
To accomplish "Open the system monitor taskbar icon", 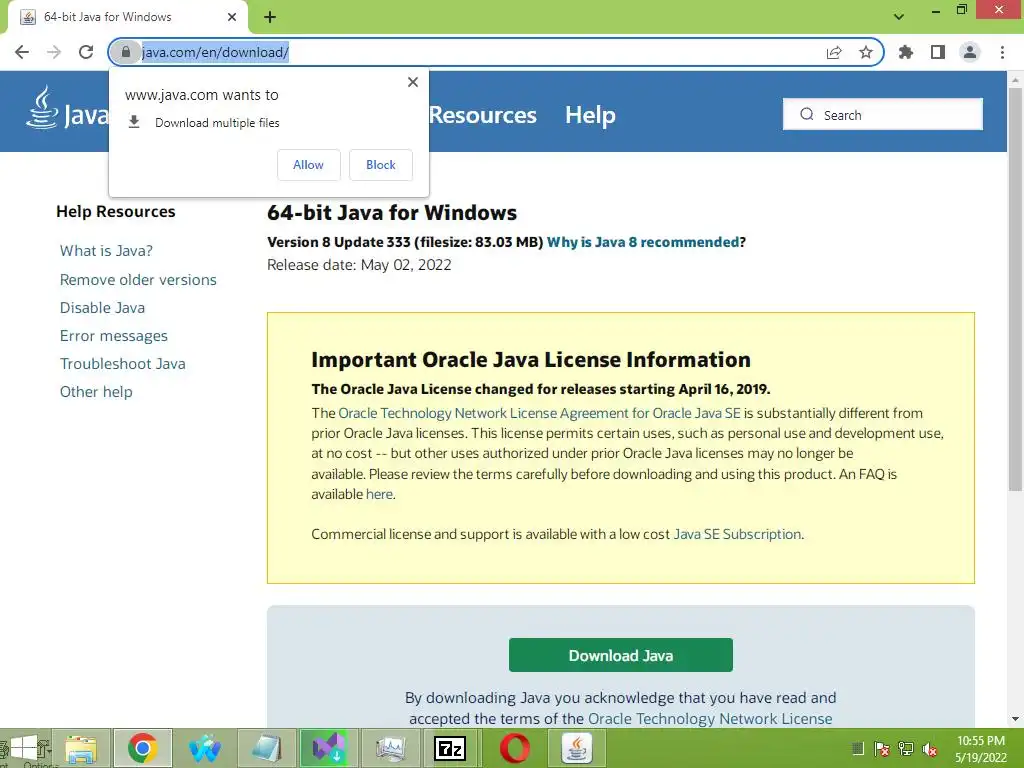I will tap(391, 748).
